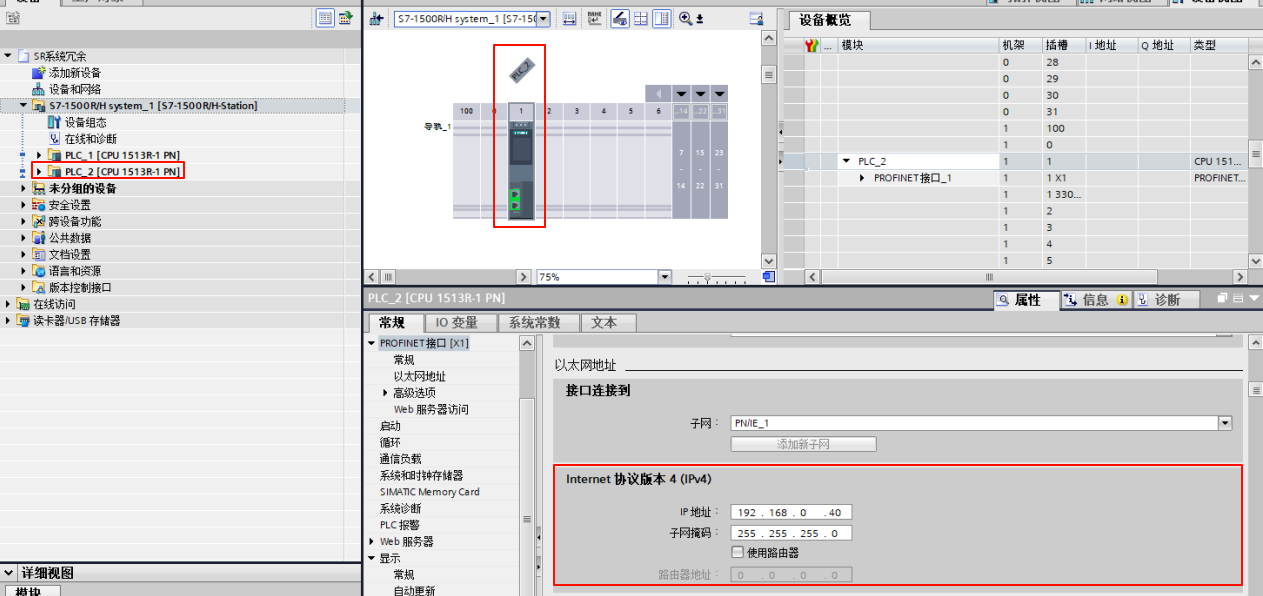Click the icon at the project tree toolbar's left
Screen dimensions: 1263x596
[x=13, y=18]
